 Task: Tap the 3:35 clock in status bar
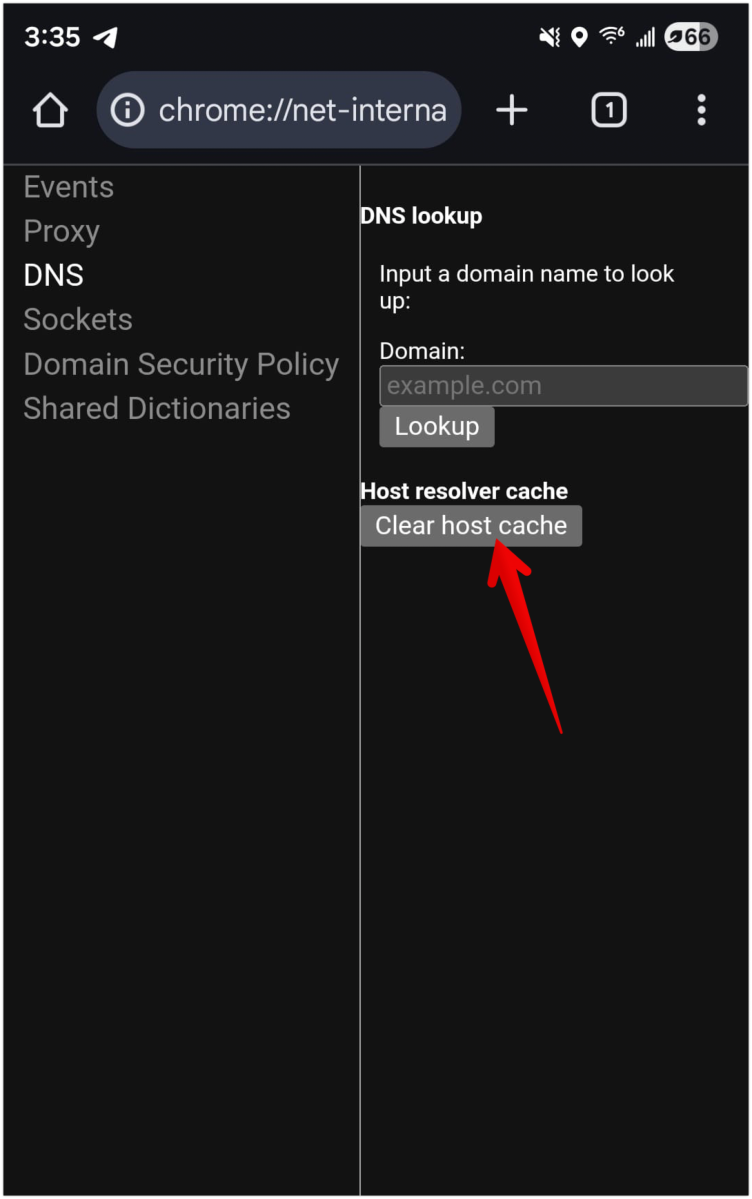pyautogui.click(x=52, y=37)
